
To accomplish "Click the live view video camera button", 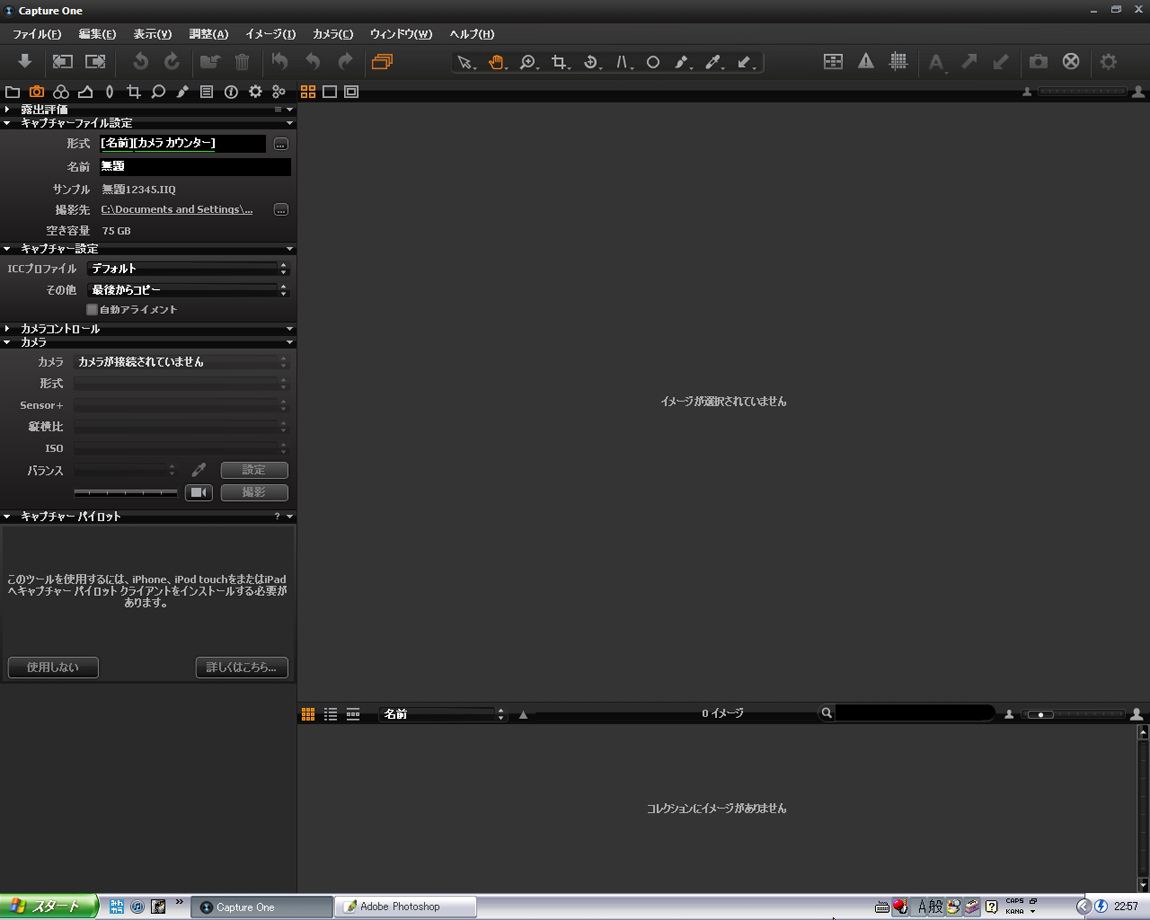I will [199, 492].
